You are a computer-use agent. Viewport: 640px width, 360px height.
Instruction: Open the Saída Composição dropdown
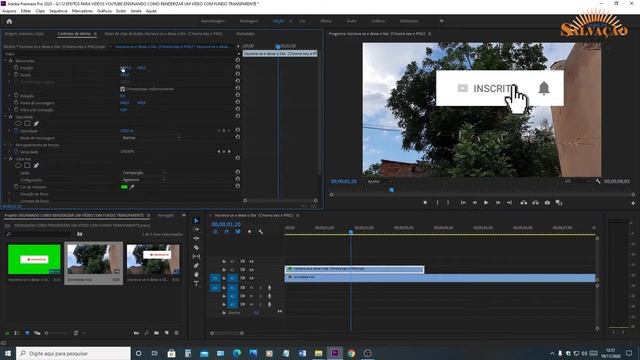point(144,173)
